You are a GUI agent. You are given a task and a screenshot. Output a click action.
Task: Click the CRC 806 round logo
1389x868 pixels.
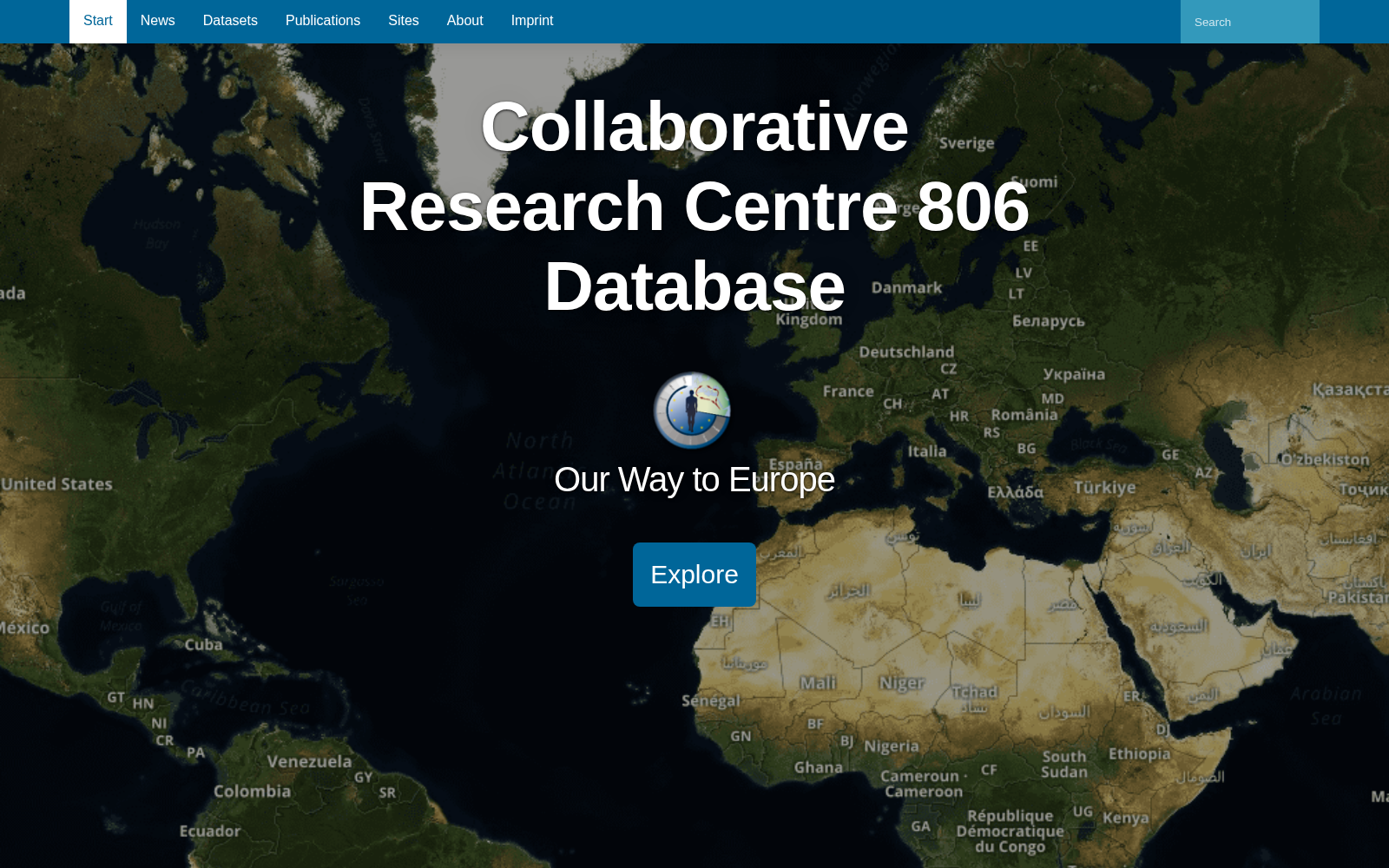[692, 411]
